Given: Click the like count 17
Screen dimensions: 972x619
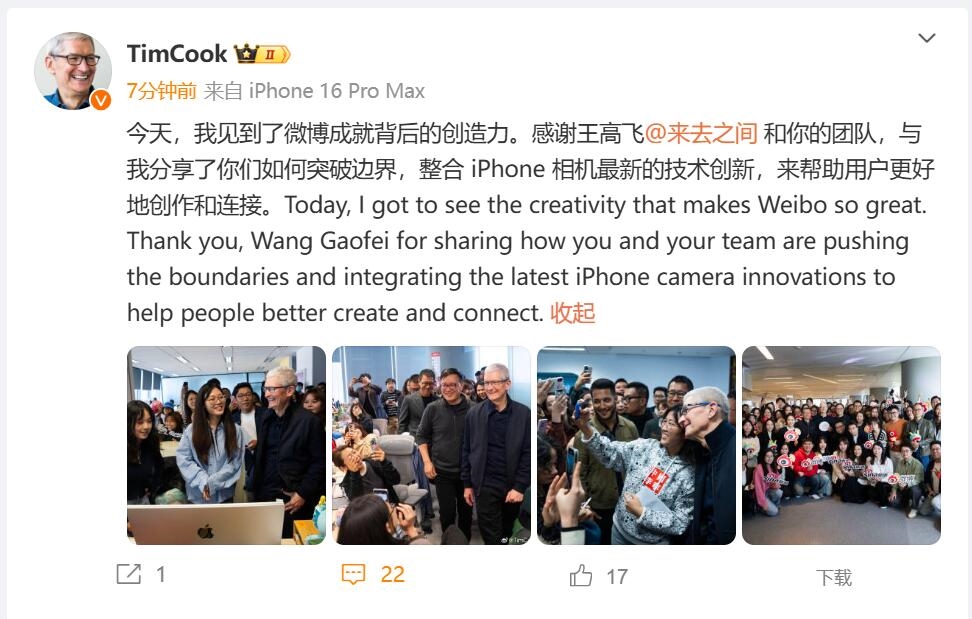Looking at the screenshot, I should click(x=617, y=577).
